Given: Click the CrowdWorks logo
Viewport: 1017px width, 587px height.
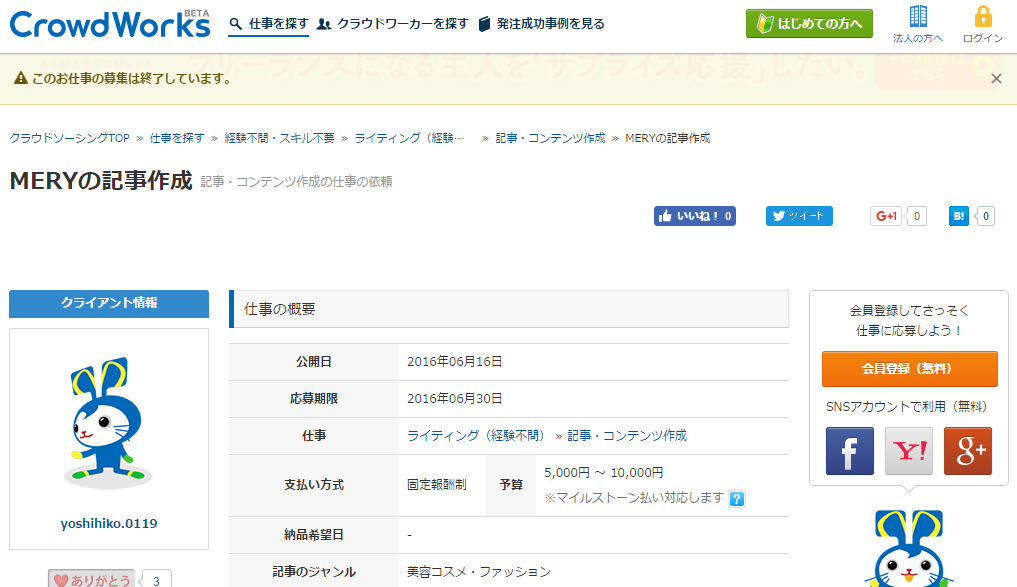Looking at the screenshot, I should click(x=110, y=24).
